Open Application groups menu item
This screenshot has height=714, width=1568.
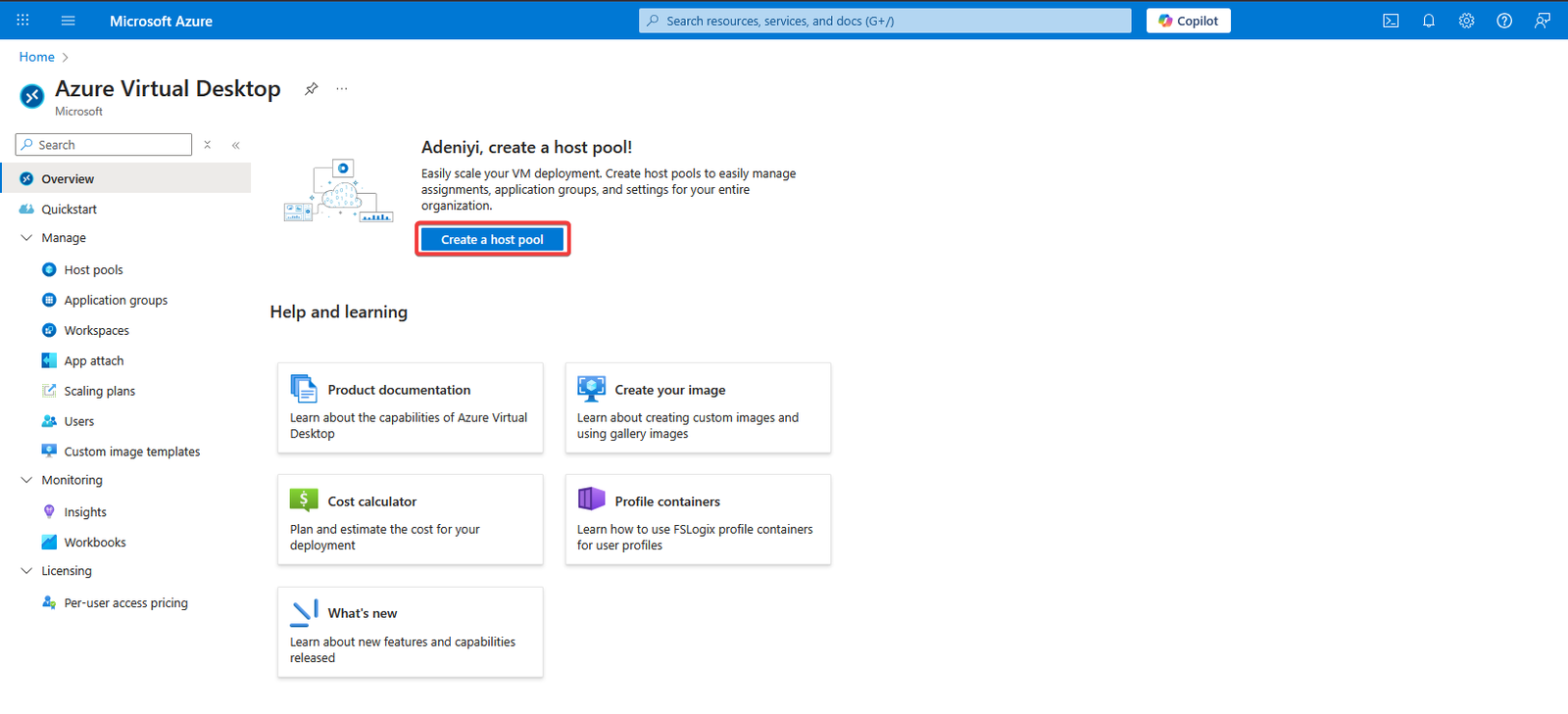[116, 301]
